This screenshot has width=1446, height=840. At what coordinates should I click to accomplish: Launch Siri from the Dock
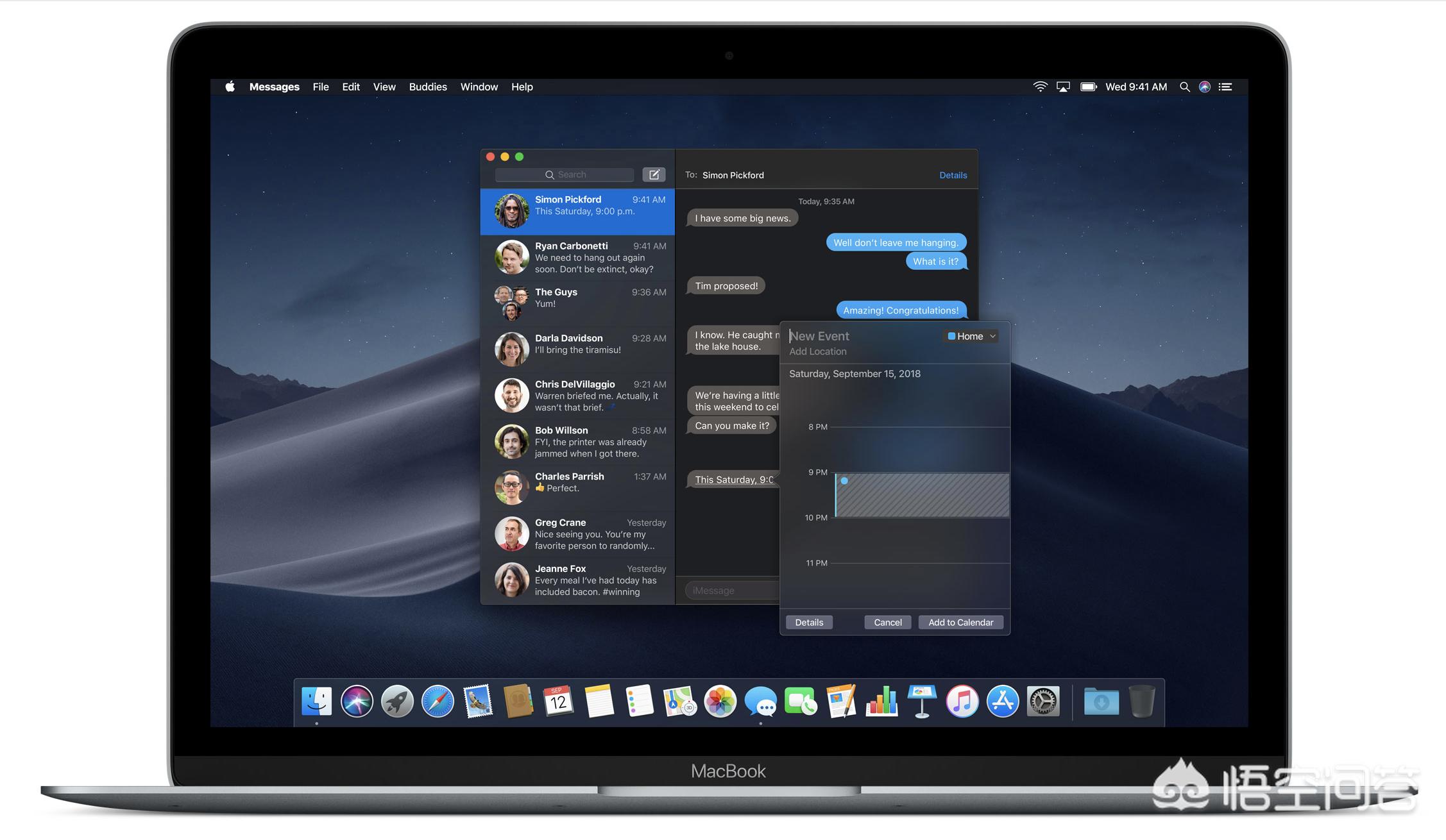[x=357, y=701]
